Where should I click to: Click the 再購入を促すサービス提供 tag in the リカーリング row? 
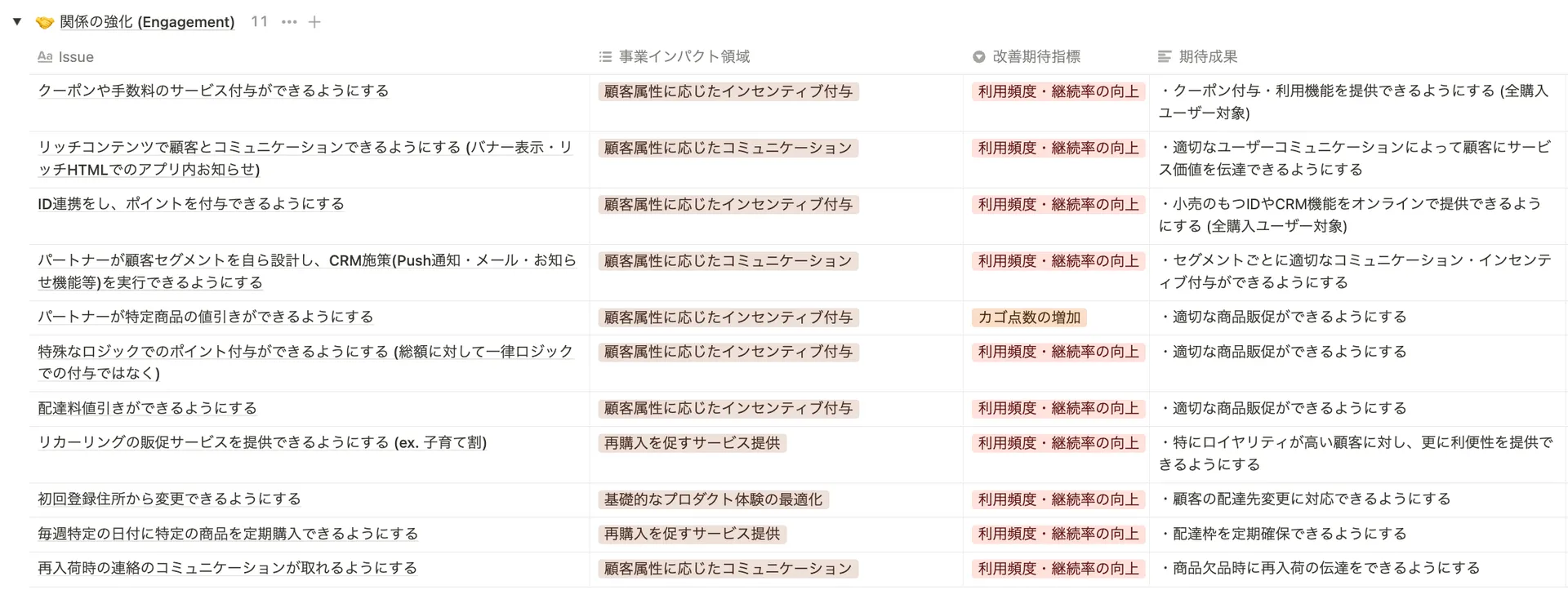click(692, 443)
